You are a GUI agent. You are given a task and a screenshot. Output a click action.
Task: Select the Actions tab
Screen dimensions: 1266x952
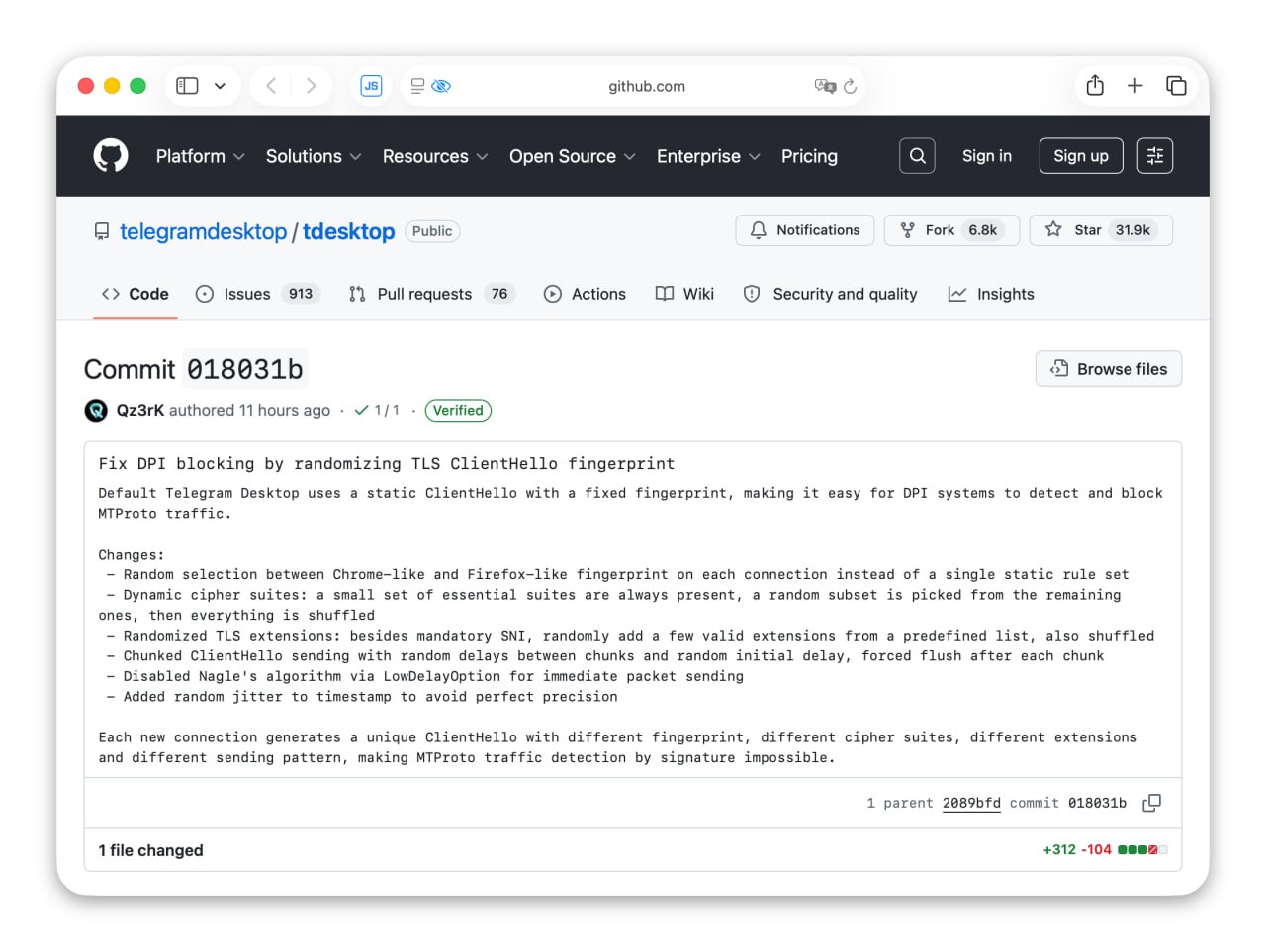(586, 294)
